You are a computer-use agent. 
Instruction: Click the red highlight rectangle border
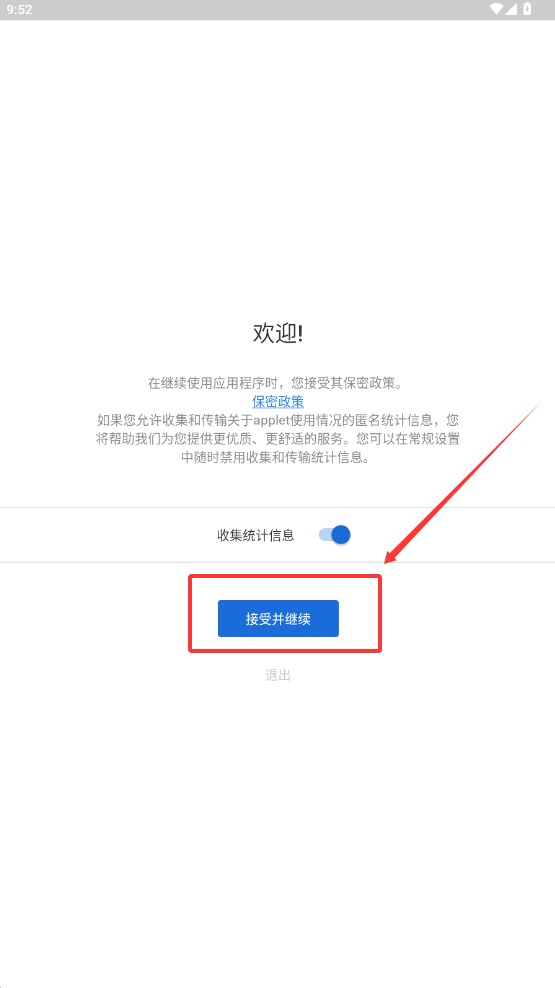pos(285,575)
